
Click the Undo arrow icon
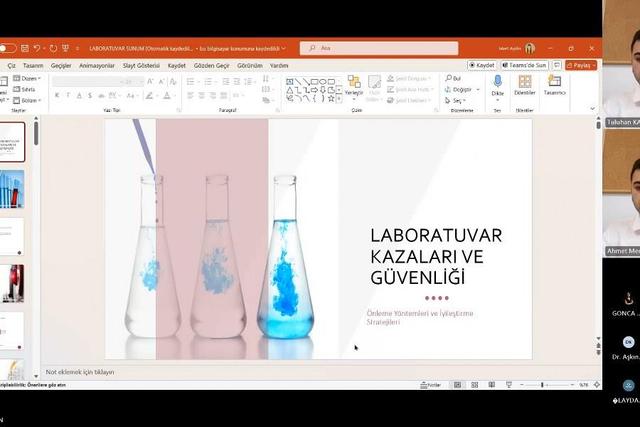(36, 48)
